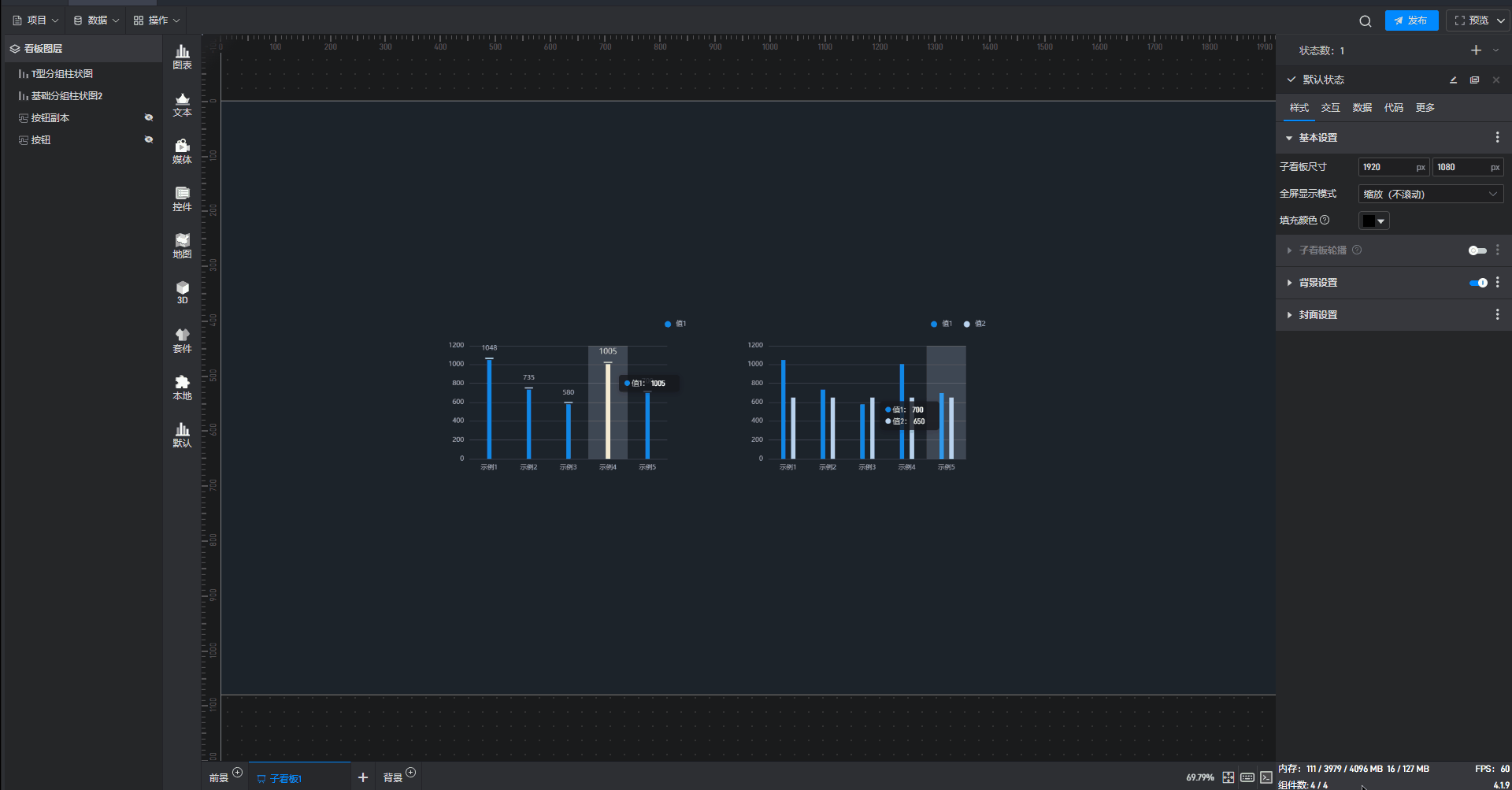This screenshot has width=1512, height=790.
Task: Open the 套件 kit component library
Action: [182, 340]
